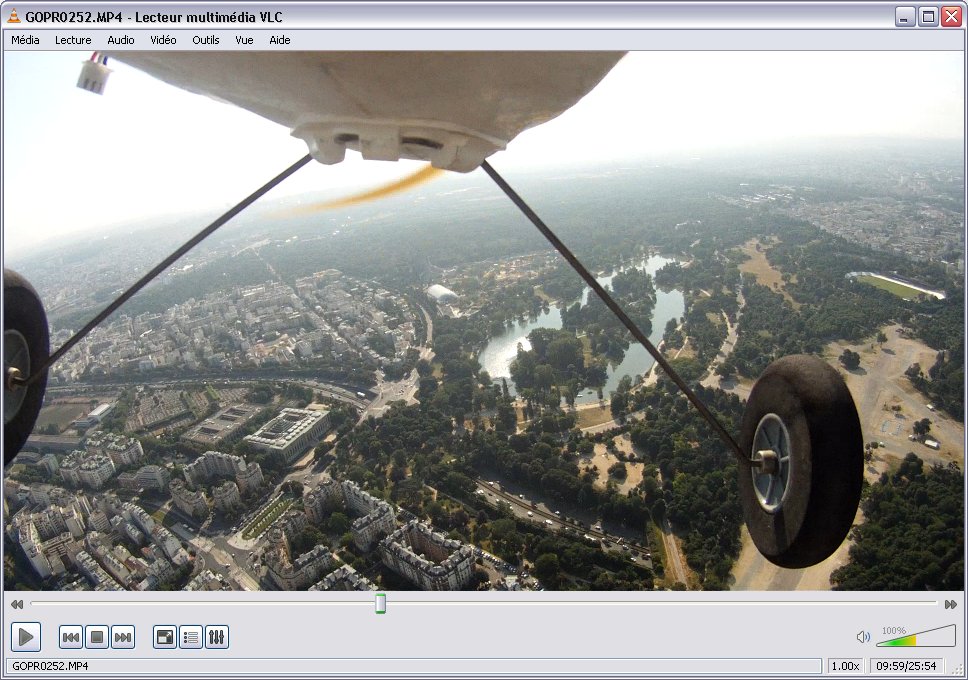Speed up playback with right seek arrows
The height and width of the screenshot is (680, 968).
951,604
